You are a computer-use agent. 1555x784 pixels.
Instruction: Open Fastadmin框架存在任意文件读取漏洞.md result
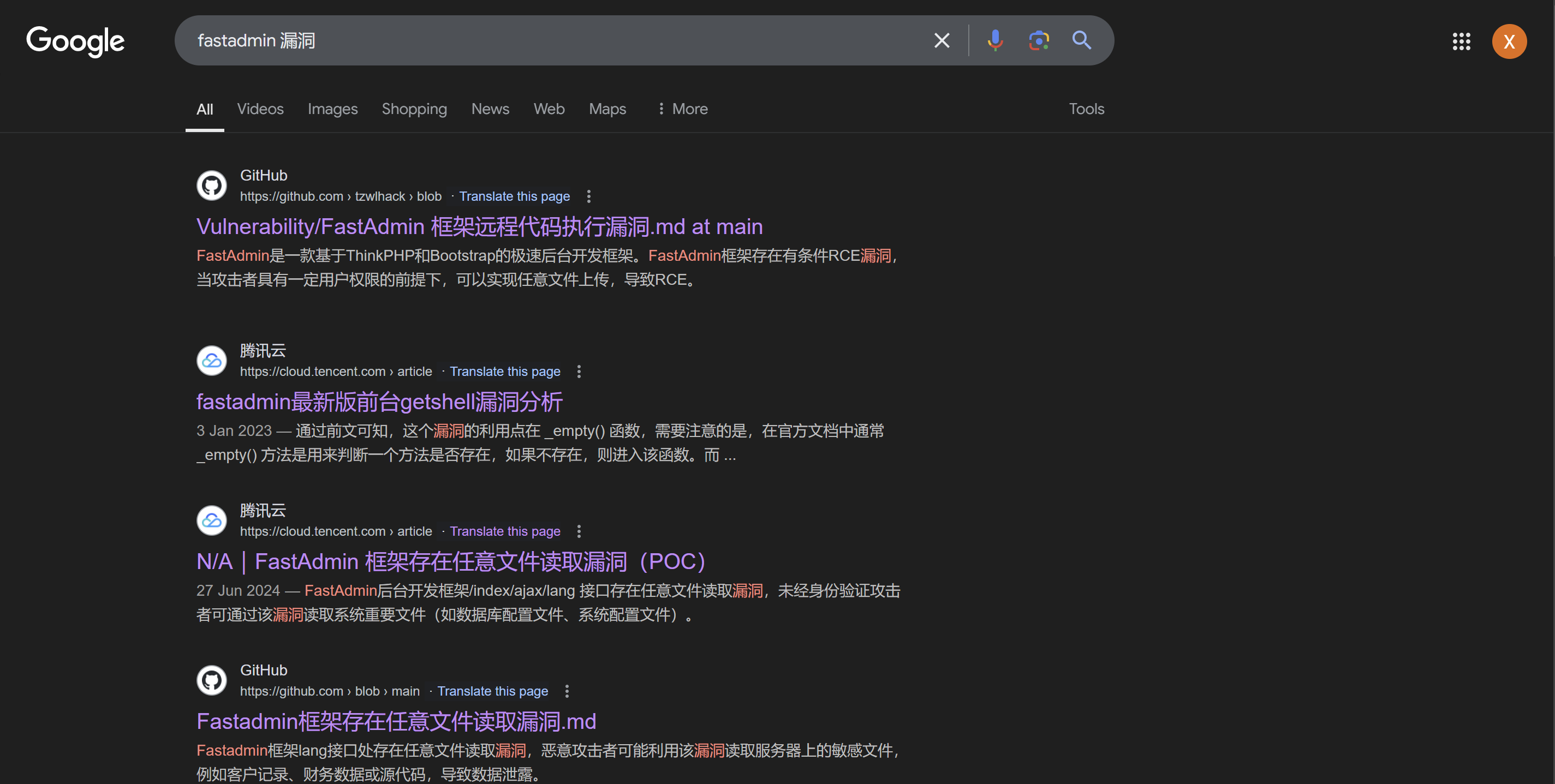(397, 722)
